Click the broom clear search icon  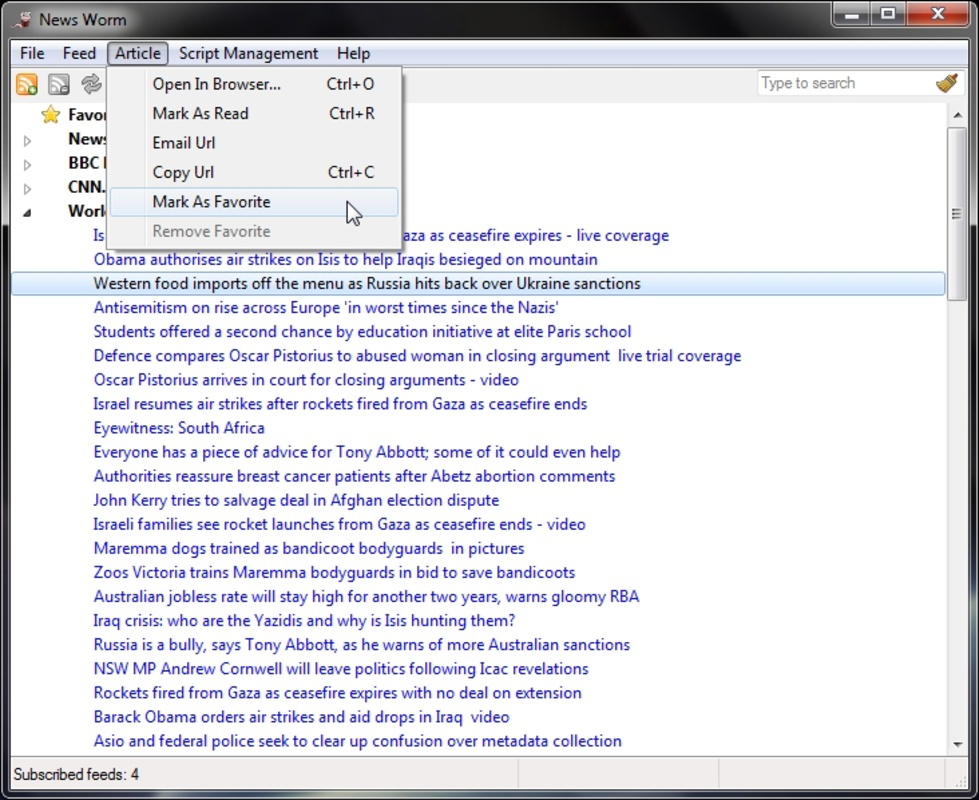(947, 83)
